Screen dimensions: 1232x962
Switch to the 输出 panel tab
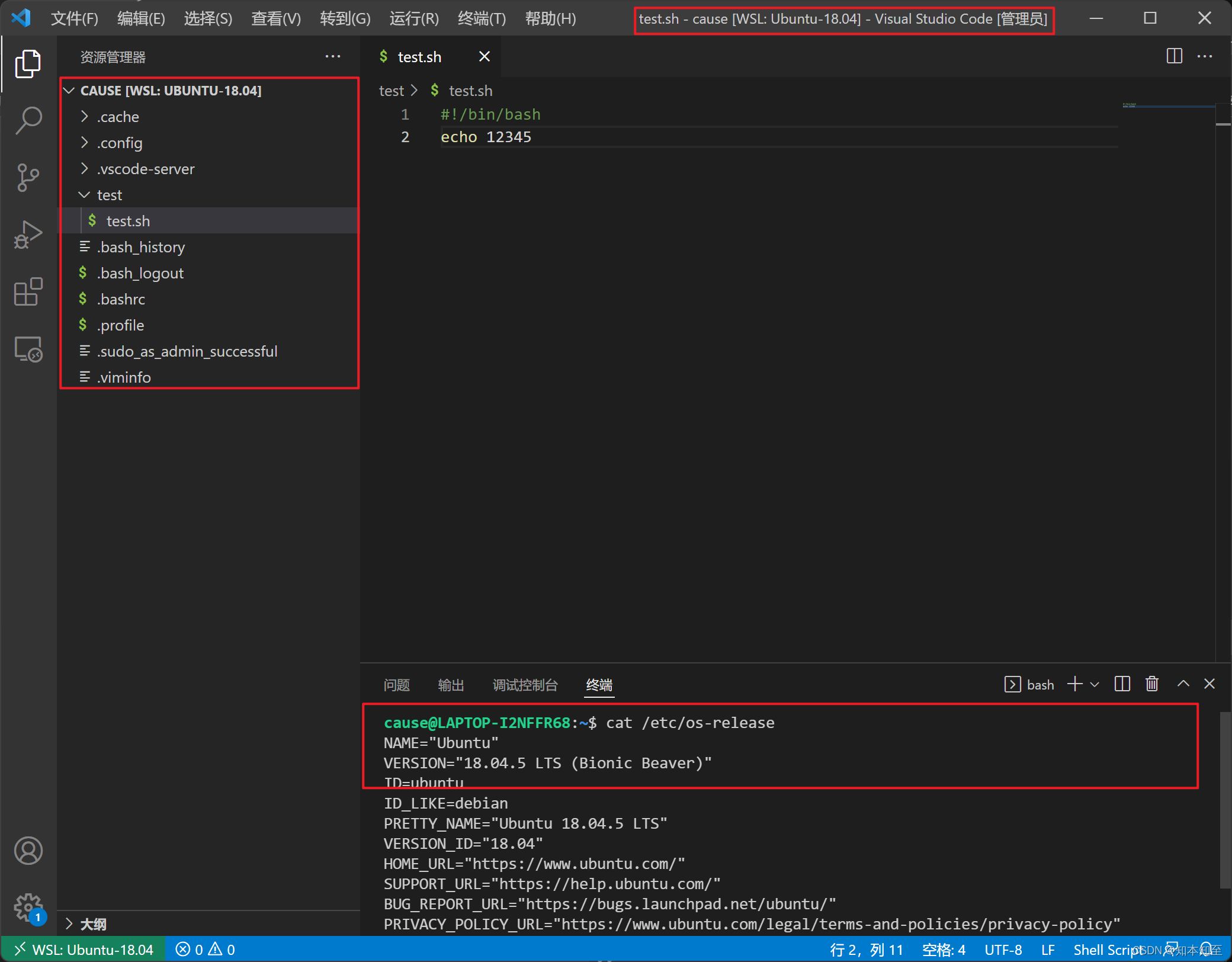click(451, 685)
